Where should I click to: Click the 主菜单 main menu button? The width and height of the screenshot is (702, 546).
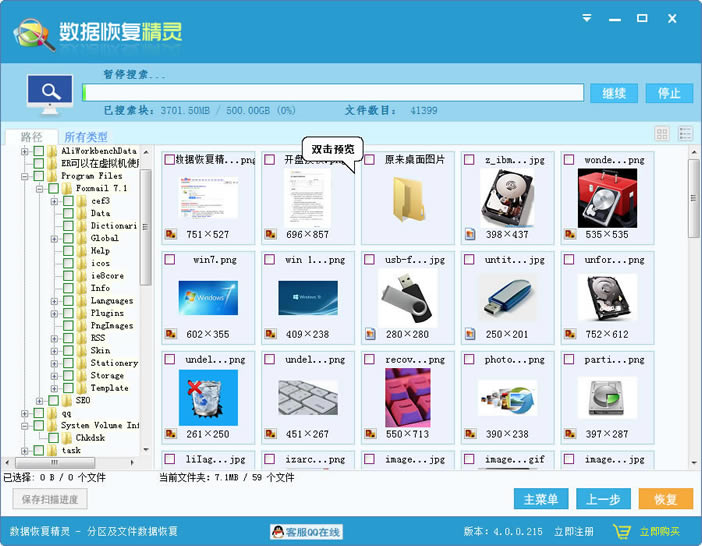coord(541,499)
